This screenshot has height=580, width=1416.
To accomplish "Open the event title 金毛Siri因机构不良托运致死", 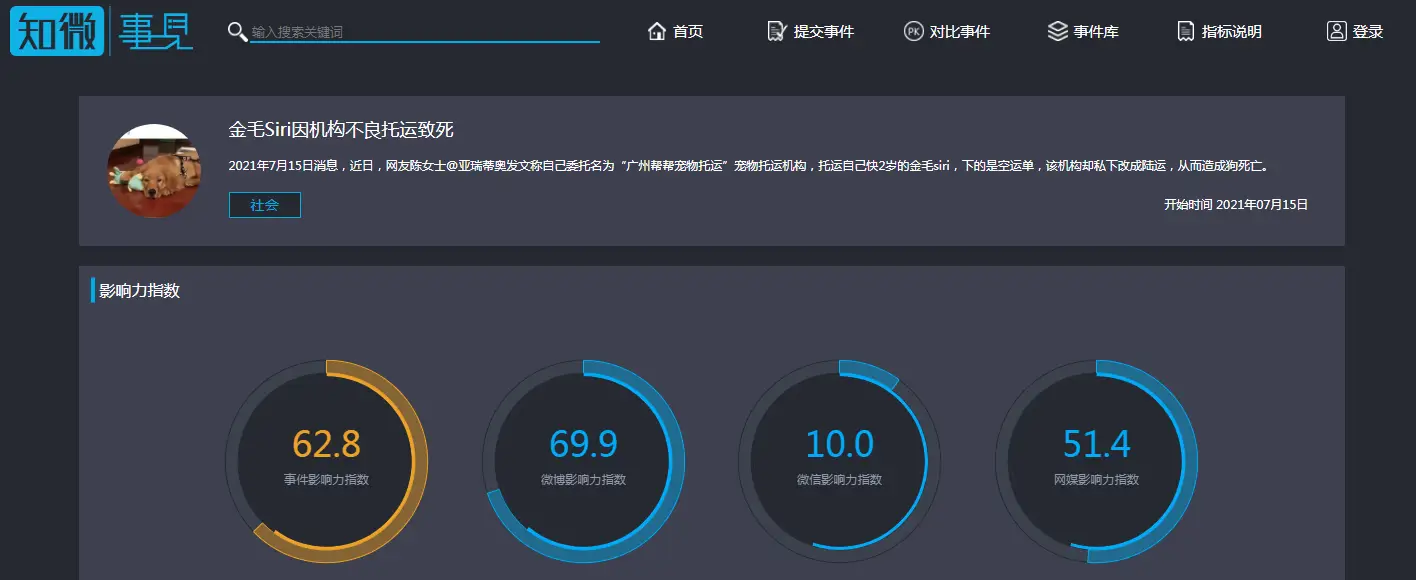I will [x=341, y=130].
